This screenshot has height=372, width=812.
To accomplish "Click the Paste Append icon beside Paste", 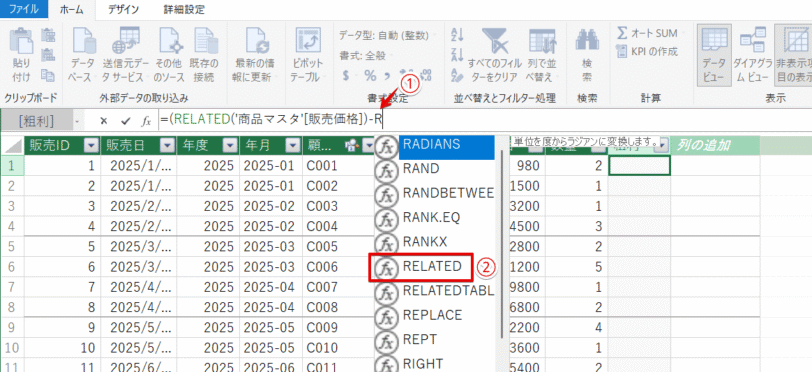I will tap(48, 36).
